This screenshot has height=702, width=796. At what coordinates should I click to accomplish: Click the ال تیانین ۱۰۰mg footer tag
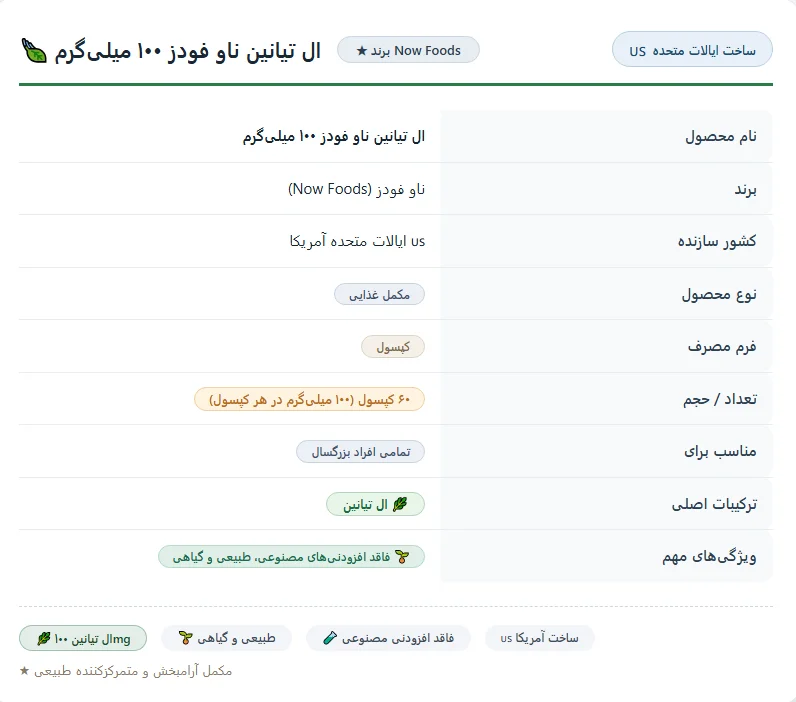(83, 638)
